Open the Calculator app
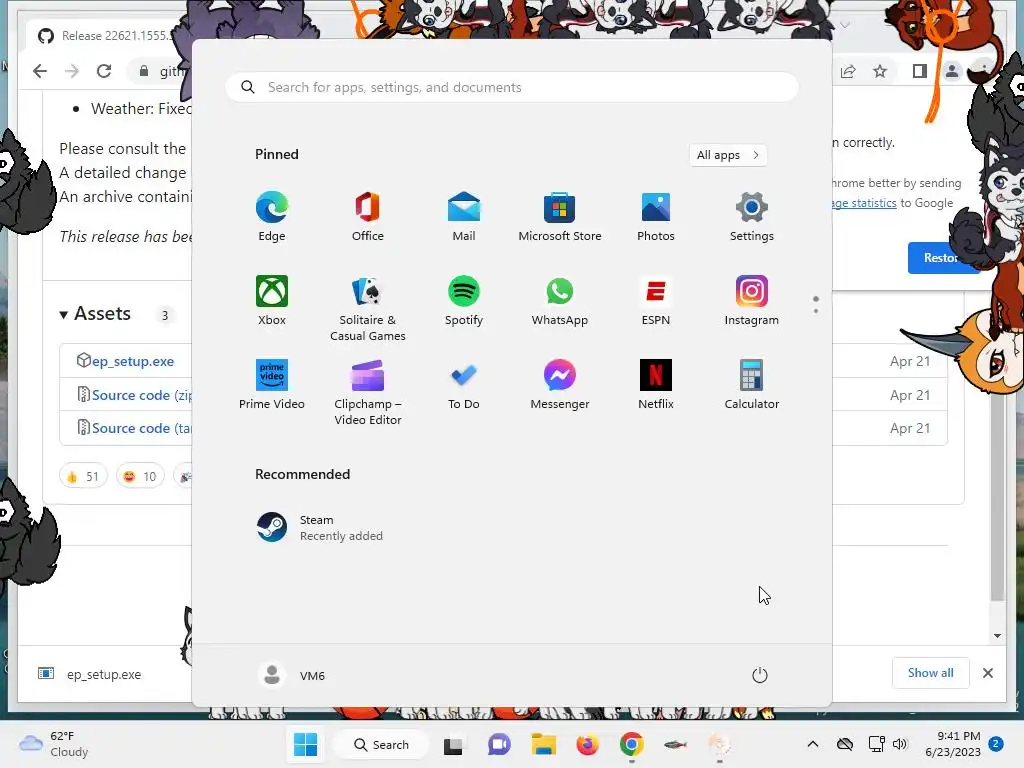This screenshot has width=1024, height=768. coord(752,385)
